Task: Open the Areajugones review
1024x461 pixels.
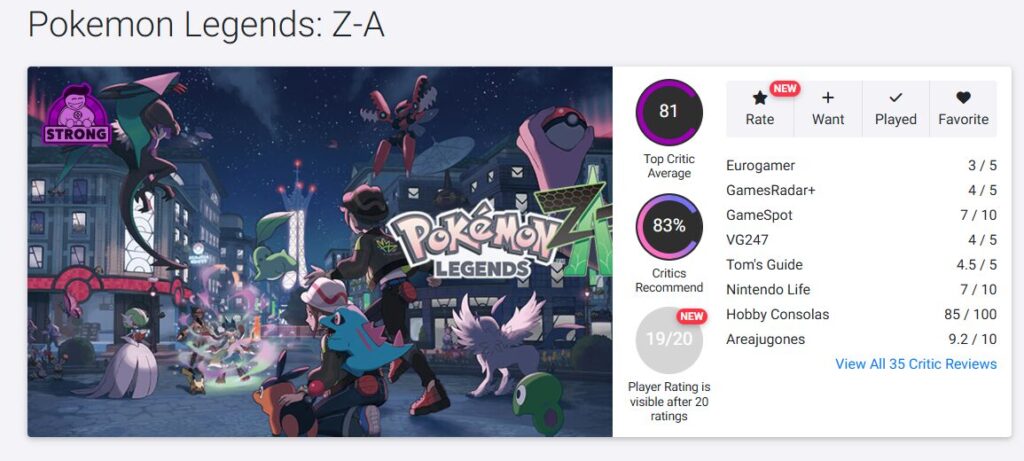Action: click(765, 340)
